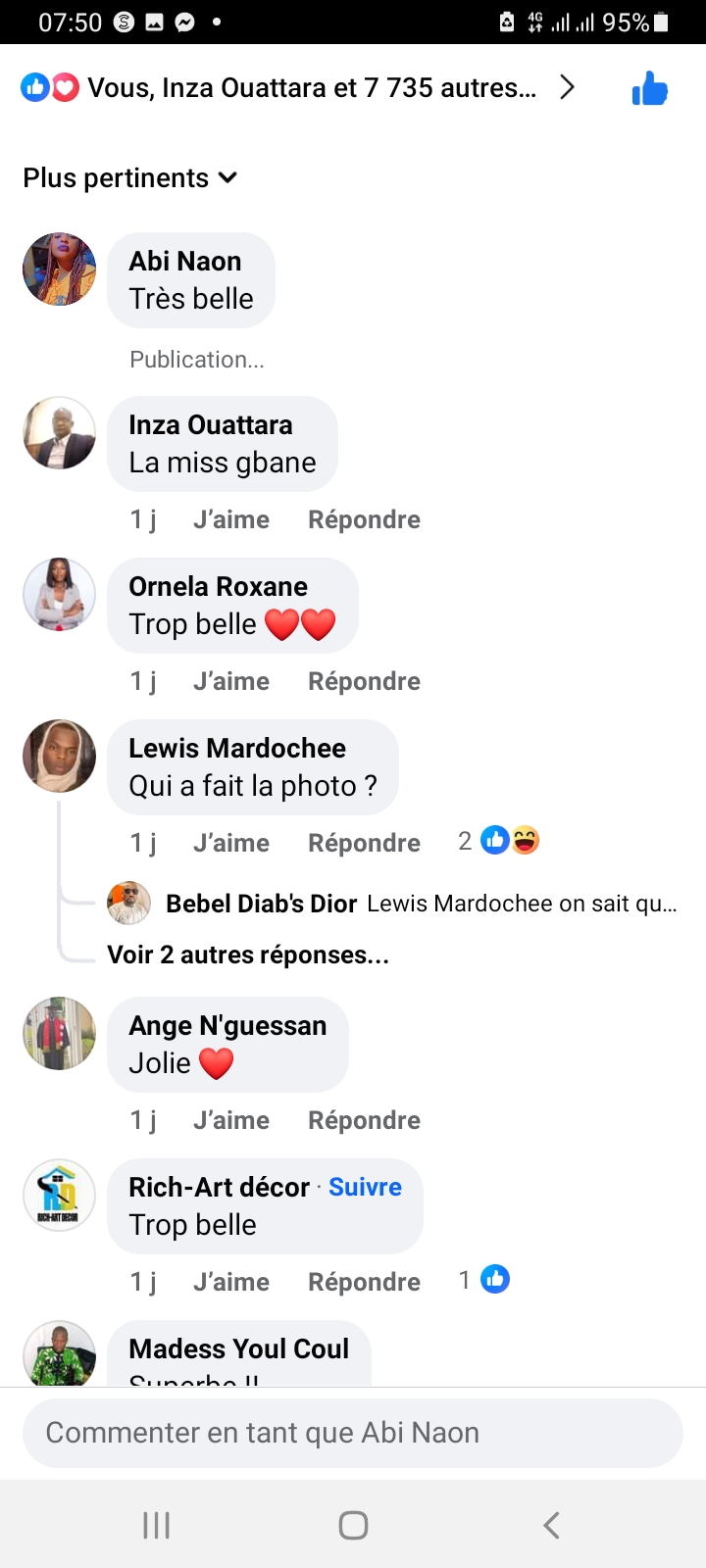Tap Ornela Roxane's profile photo

(60, 595)
